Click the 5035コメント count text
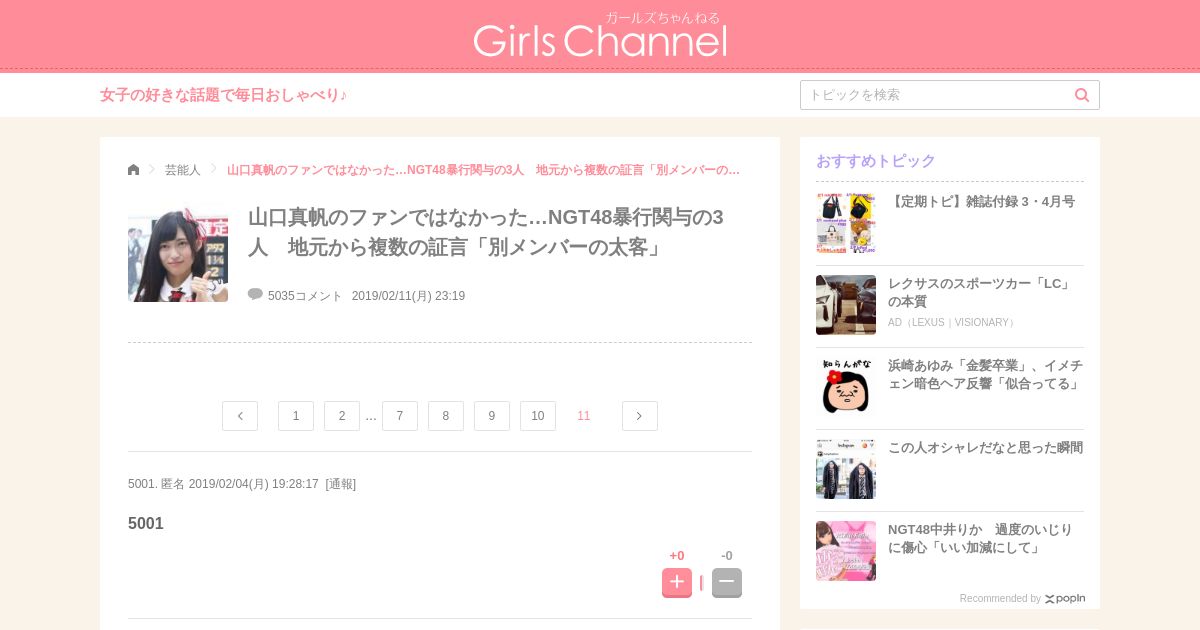This screenshot has width=1200, height=630. pyautogui.click(x=305, y=296)
